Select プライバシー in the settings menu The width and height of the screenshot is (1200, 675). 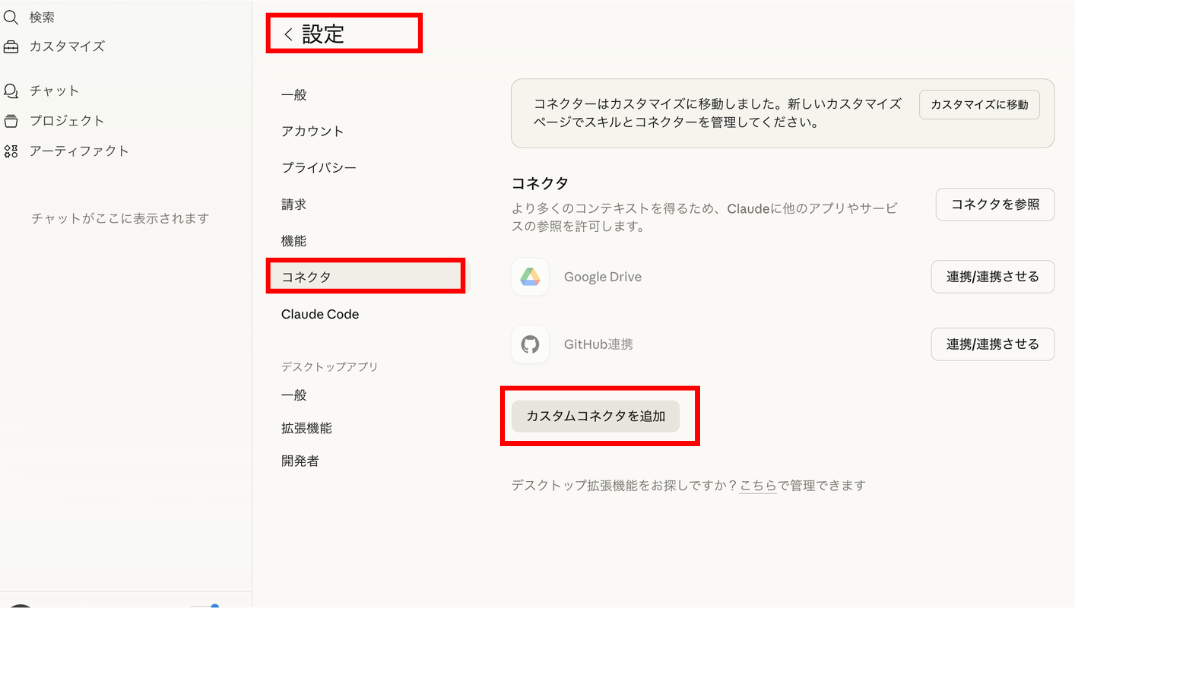tap(318, 168)
